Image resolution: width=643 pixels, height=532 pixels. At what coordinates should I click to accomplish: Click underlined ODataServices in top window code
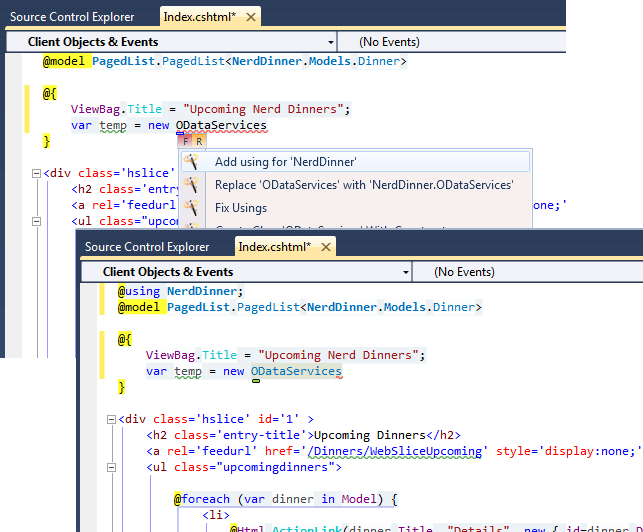[221, 125]
